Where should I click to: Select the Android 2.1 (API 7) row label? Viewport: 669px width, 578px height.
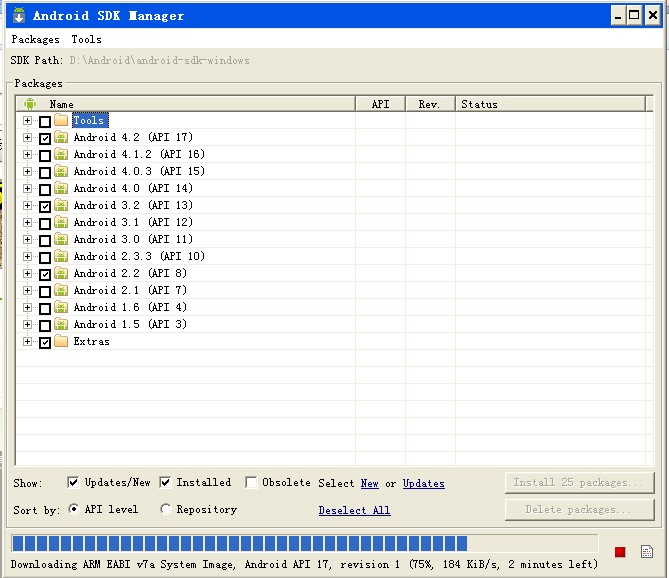coord(130,290)
